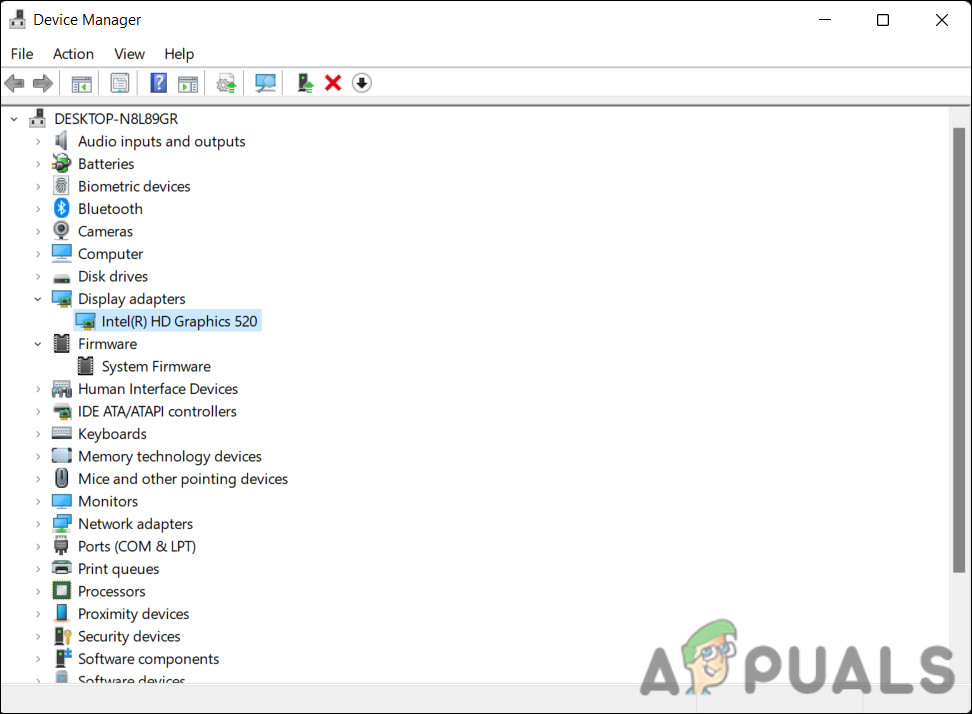Click the Mice and pointing devices icon

click(x=61, y=478)
